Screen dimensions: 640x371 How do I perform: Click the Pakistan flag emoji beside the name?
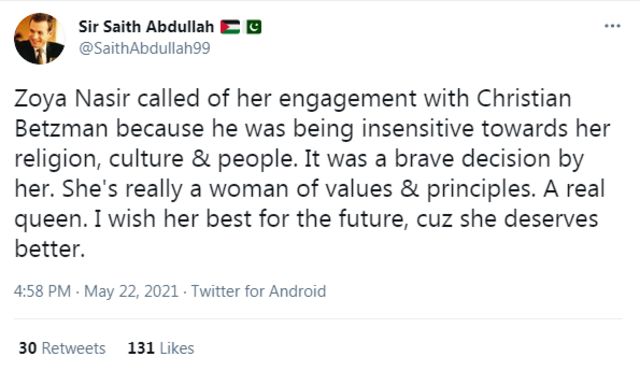[x=253, y=27]
